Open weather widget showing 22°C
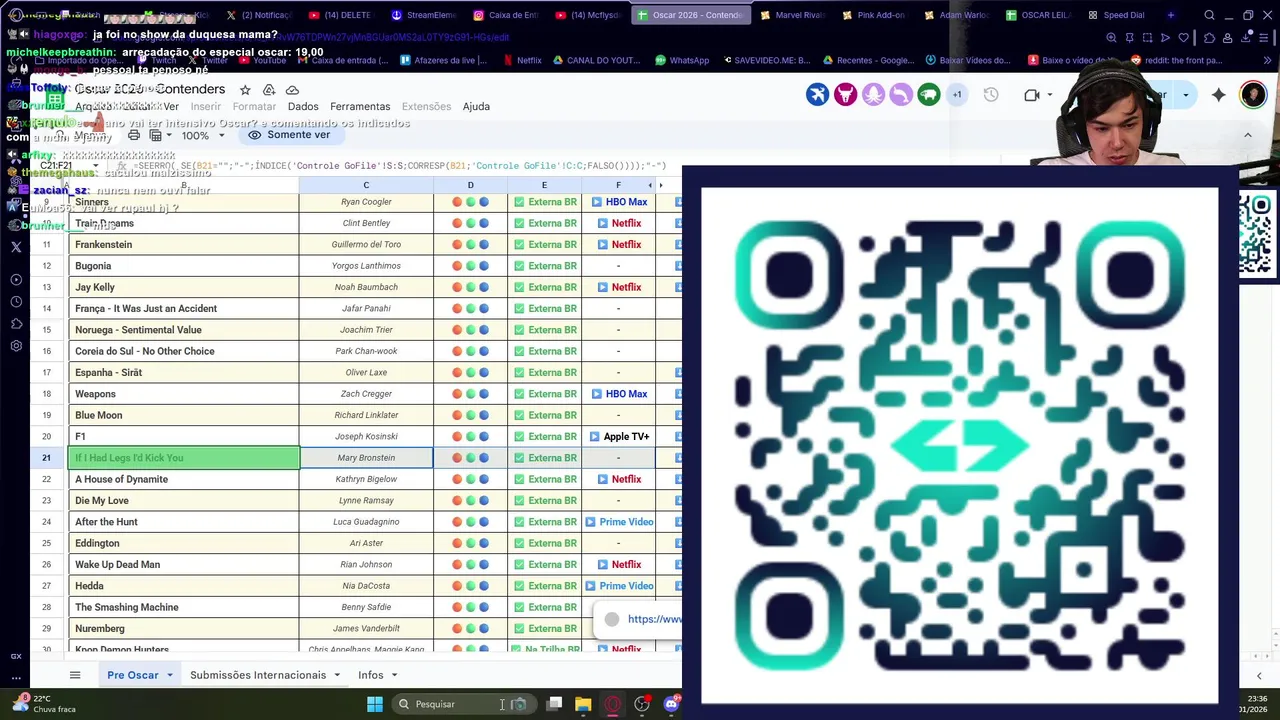This screenshot has height=720, width=1280. [46, 704]
